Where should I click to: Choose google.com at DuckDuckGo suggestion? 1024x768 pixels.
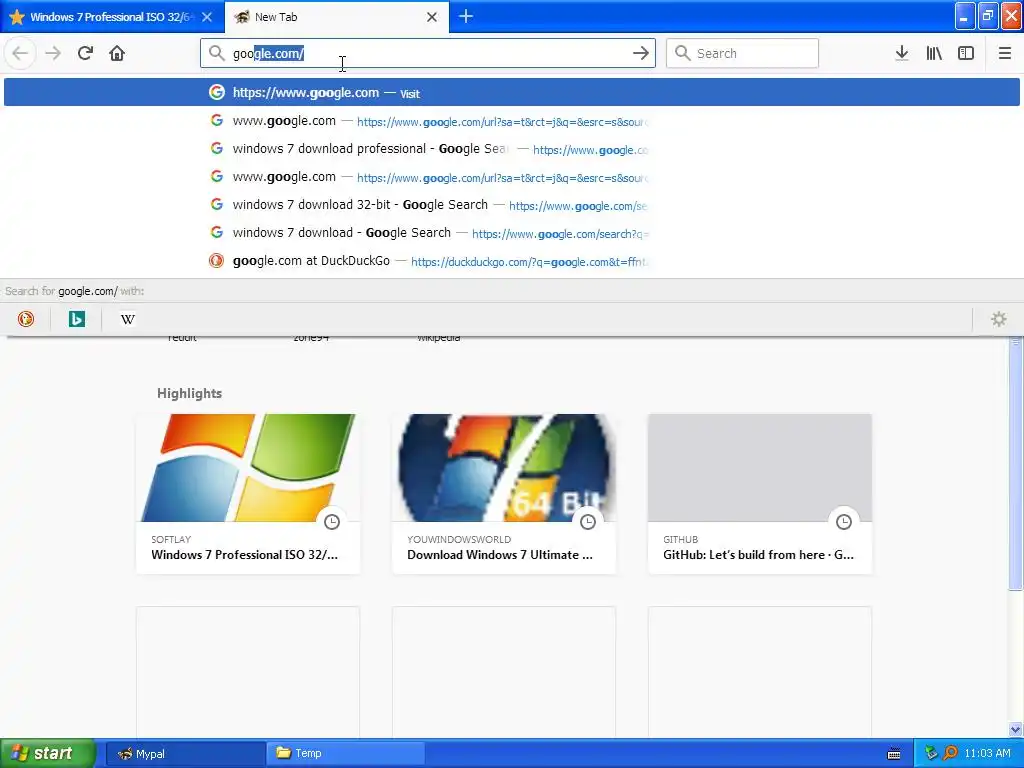point(511,261)
